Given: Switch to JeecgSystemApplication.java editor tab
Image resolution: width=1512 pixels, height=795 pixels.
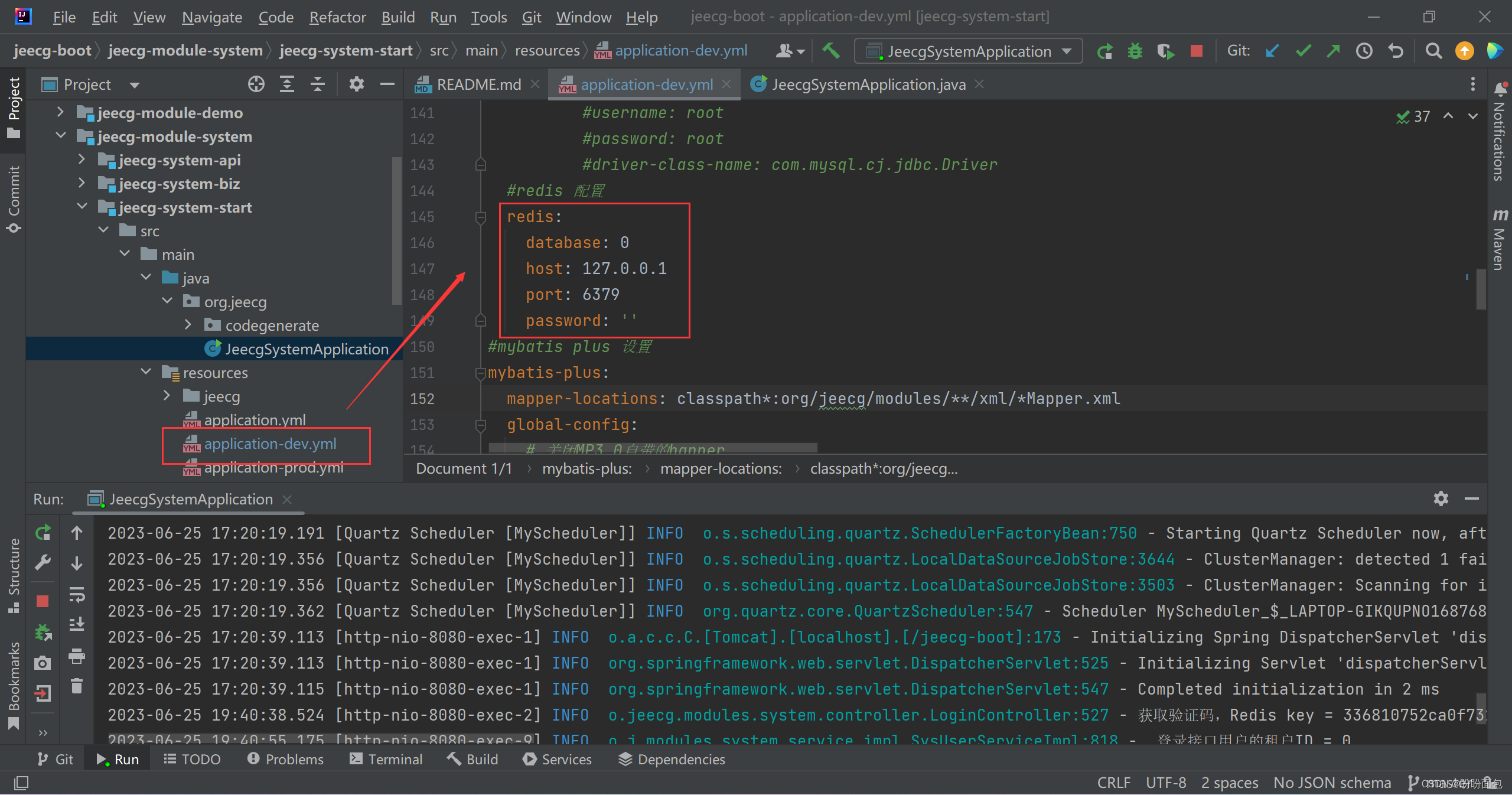Looking at the screenshot, I should pyautogui.click(x=868, y=84).
